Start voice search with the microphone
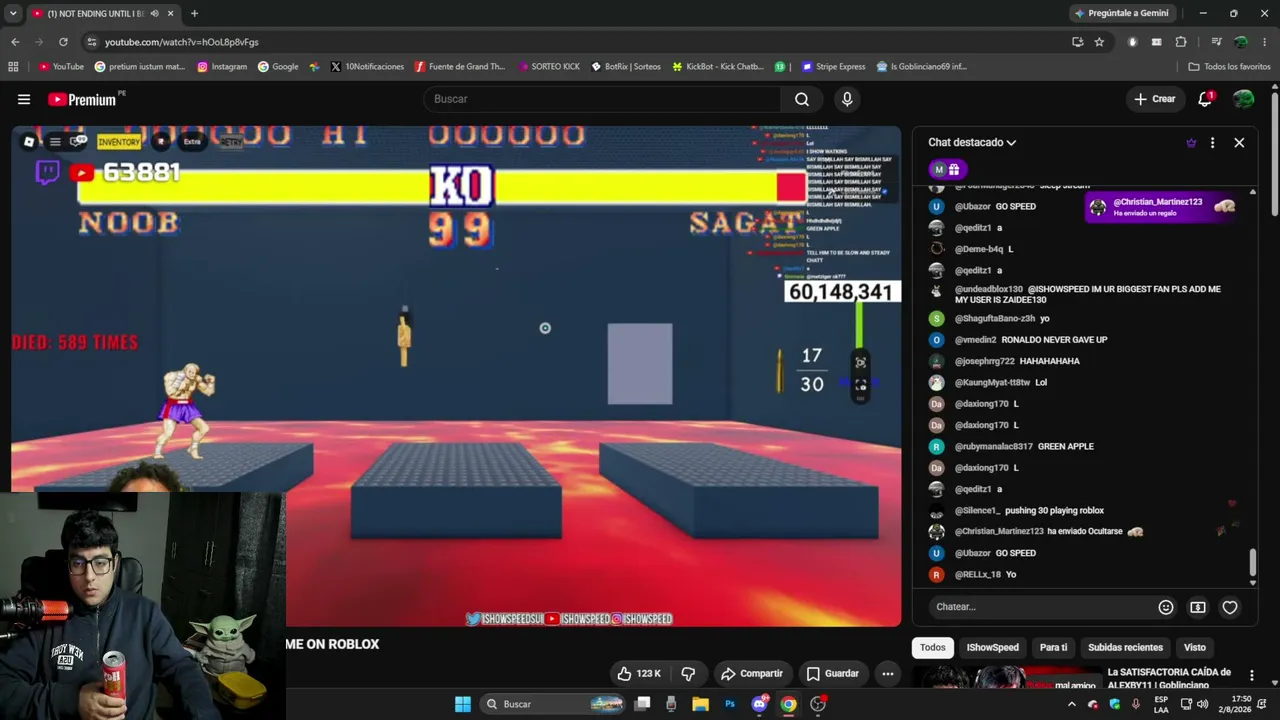This screenshot has height=720, width=1280. (847, 99)
